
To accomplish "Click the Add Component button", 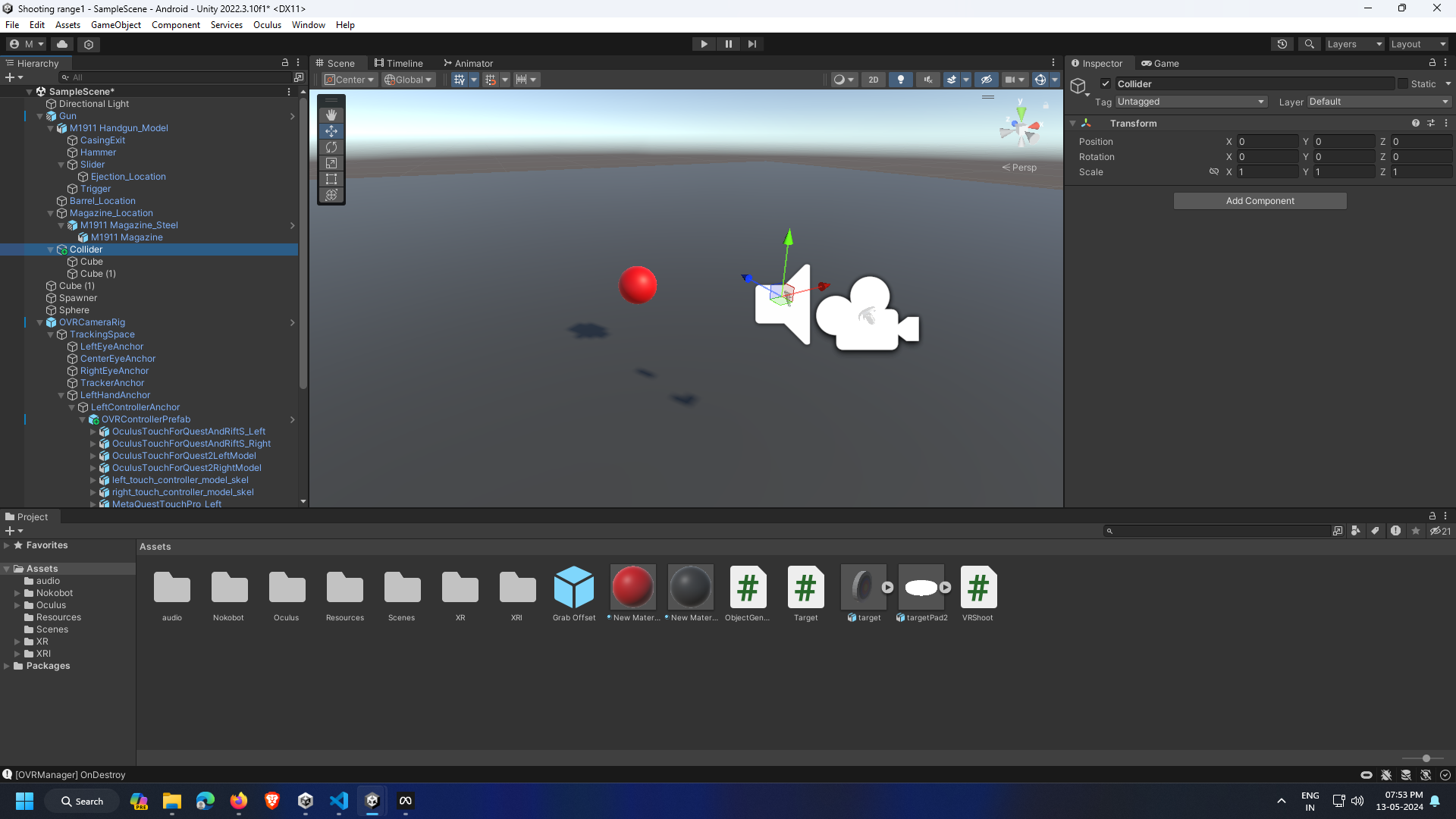I will [1260, 201].
